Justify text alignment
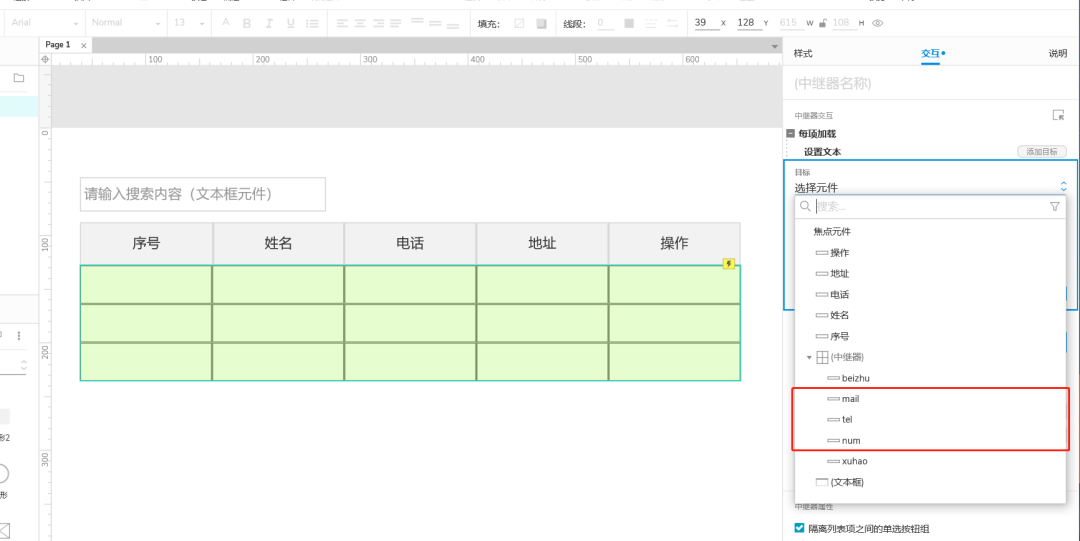 (x=395, y=23)
